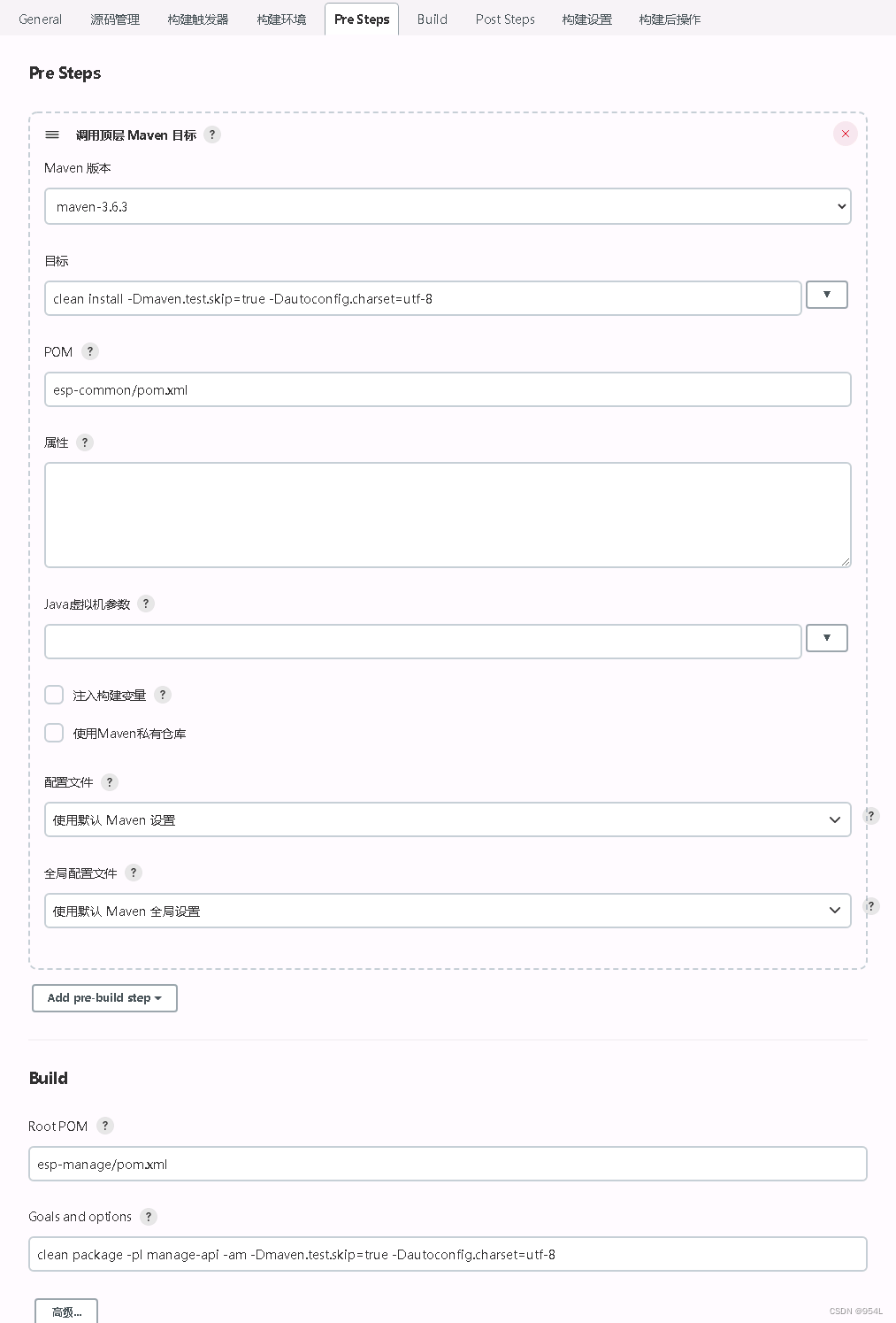The width and height of the screenshot is (896, 1323).
Task: Show help for Goals and options
Action: [149, 1217]
